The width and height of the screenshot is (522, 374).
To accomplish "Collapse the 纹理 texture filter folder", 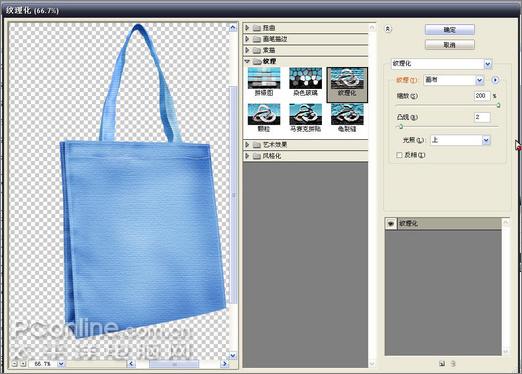I will coord(247,61).
